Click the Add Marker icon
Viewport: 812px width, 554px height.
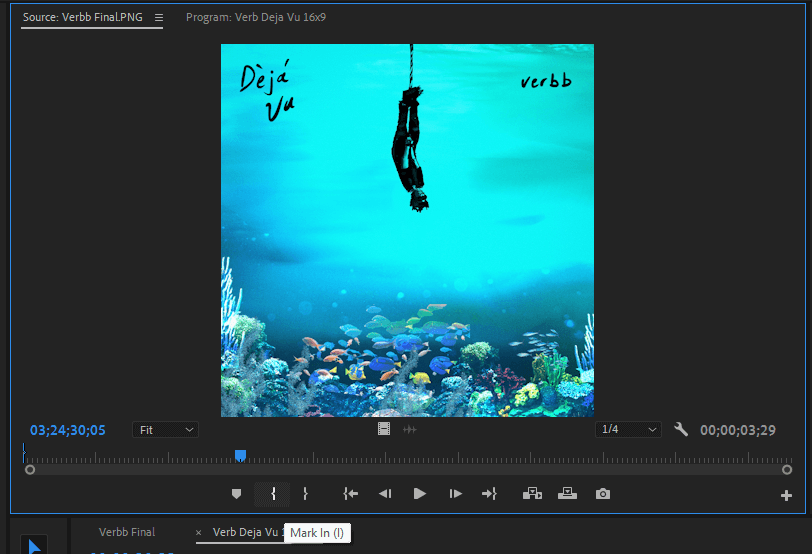tap(236, 494)
